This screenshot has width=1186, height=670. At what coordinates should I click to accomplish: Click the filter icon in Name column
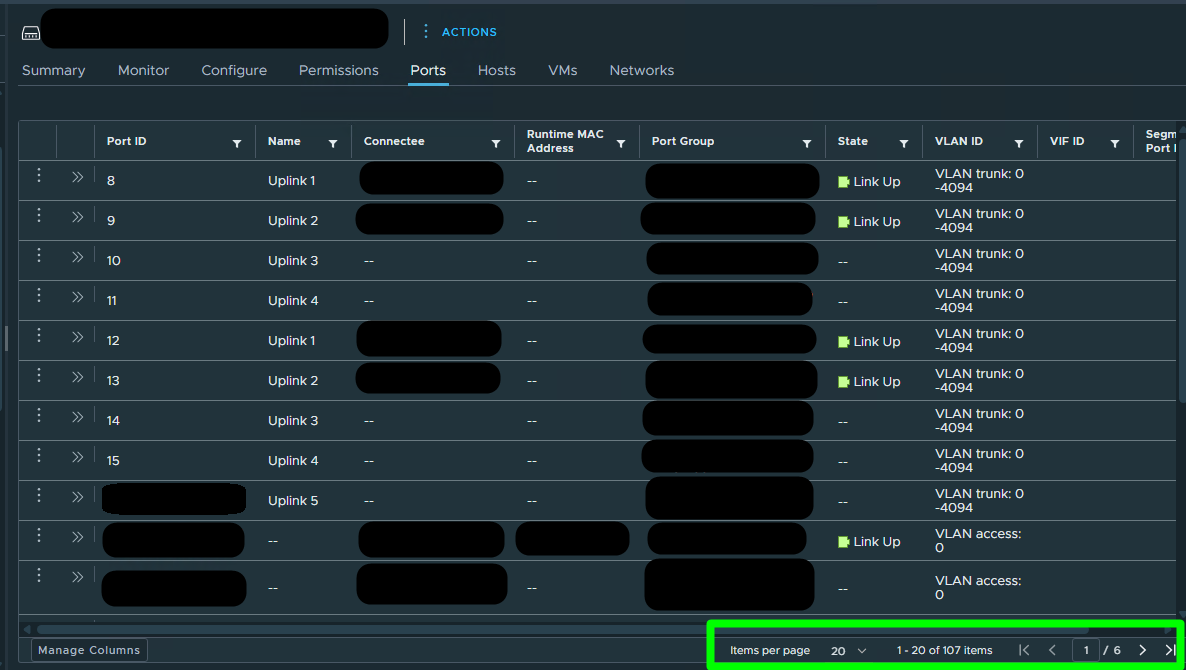click(x=333, y=144)
